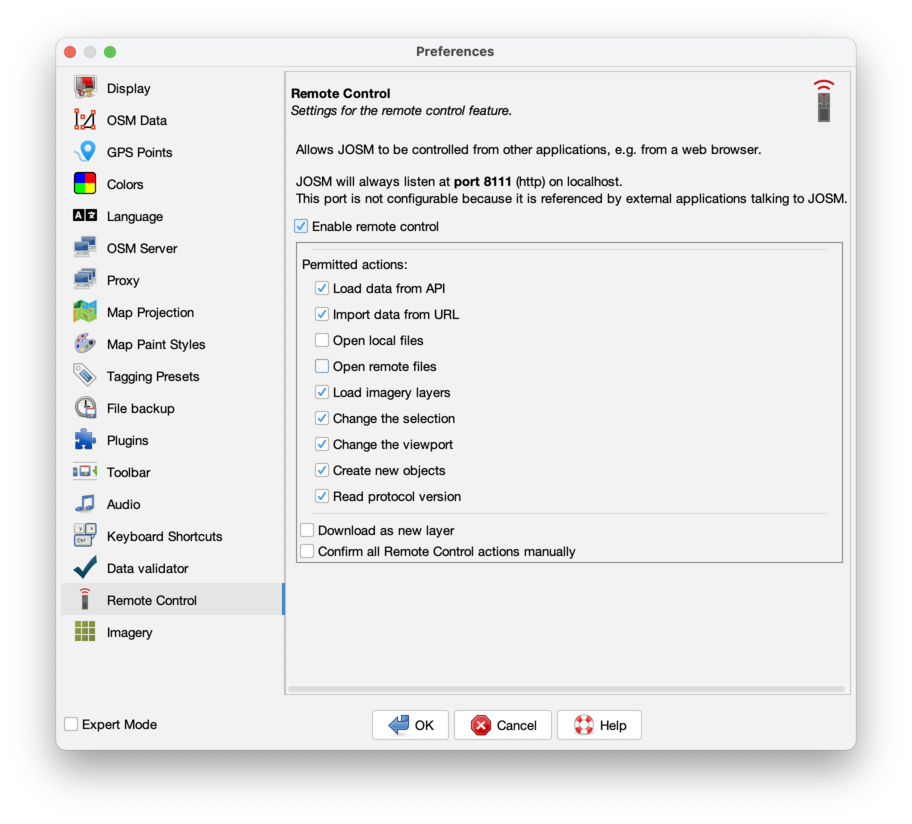
Task: Click the Proxy computers icon
Action: tap(85, 280)
